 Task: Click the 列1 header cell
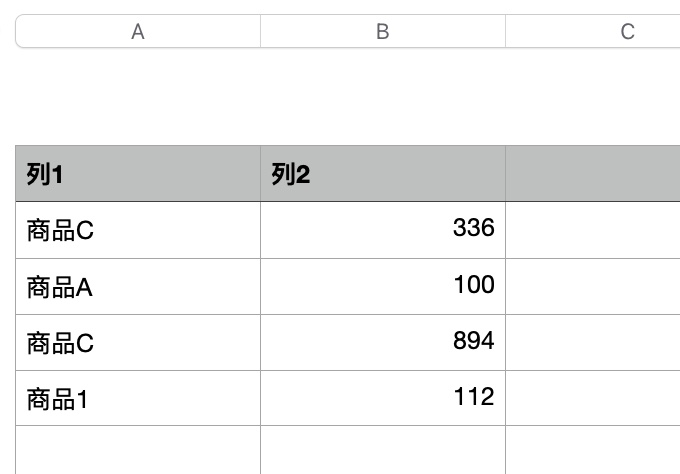coord(138,174)
